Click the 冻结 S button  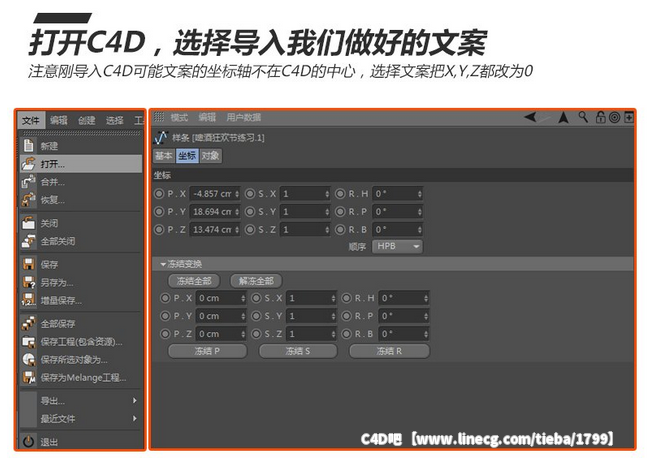click(298, 351)
